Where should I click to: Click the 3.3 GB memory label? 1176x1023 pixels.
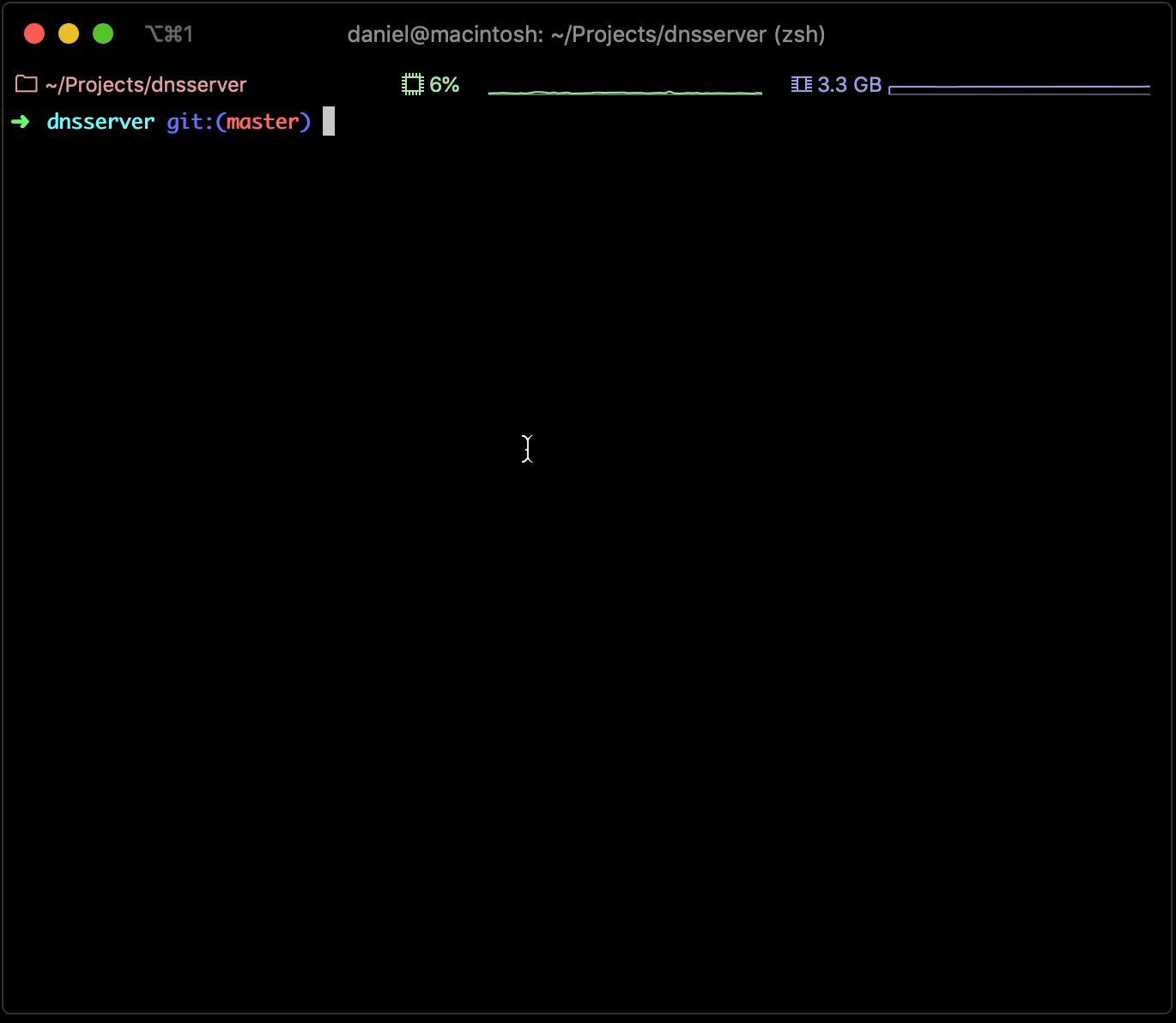850,84
